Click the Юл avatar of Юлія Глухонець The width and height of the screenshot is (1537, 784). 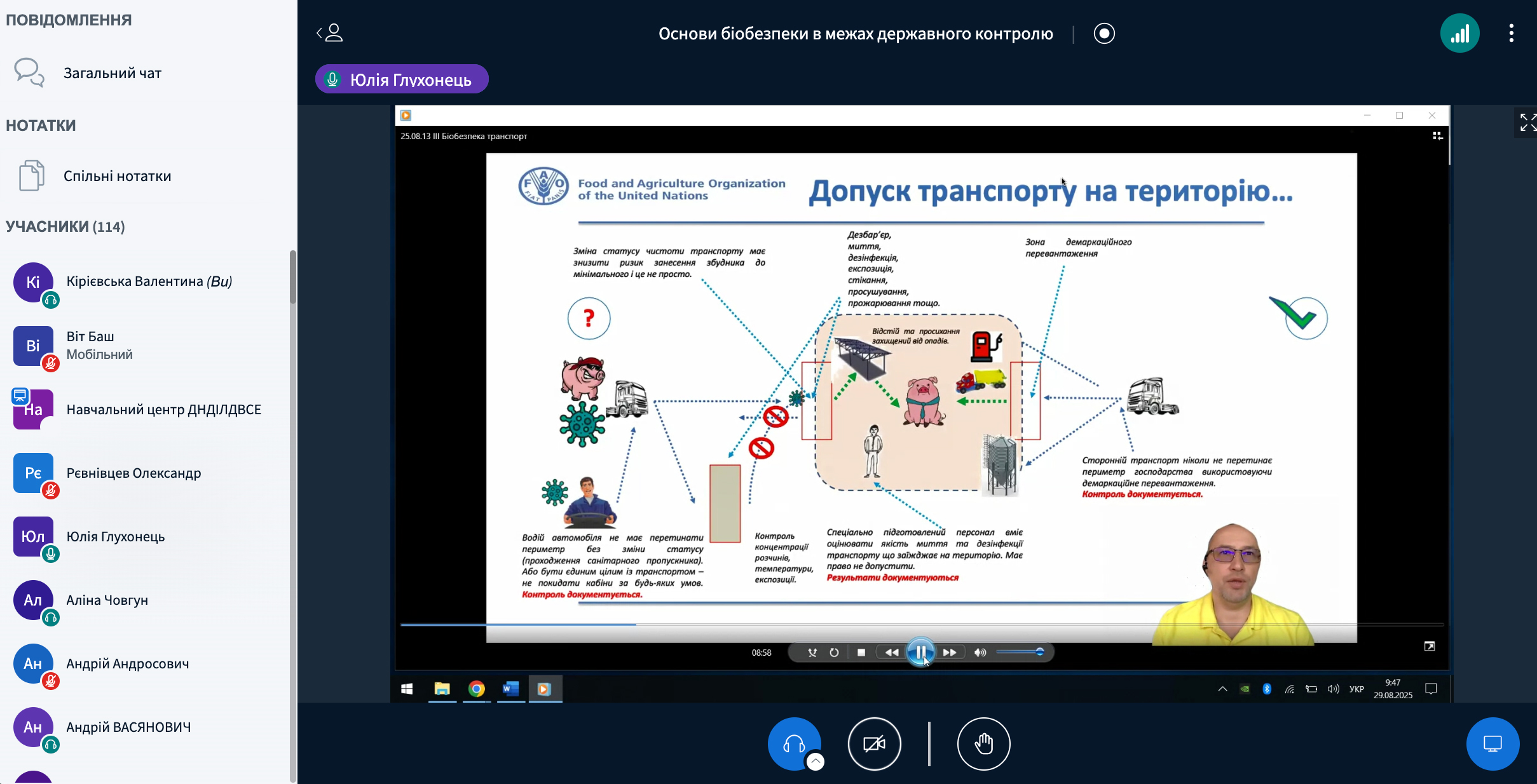tap(33, 536)
